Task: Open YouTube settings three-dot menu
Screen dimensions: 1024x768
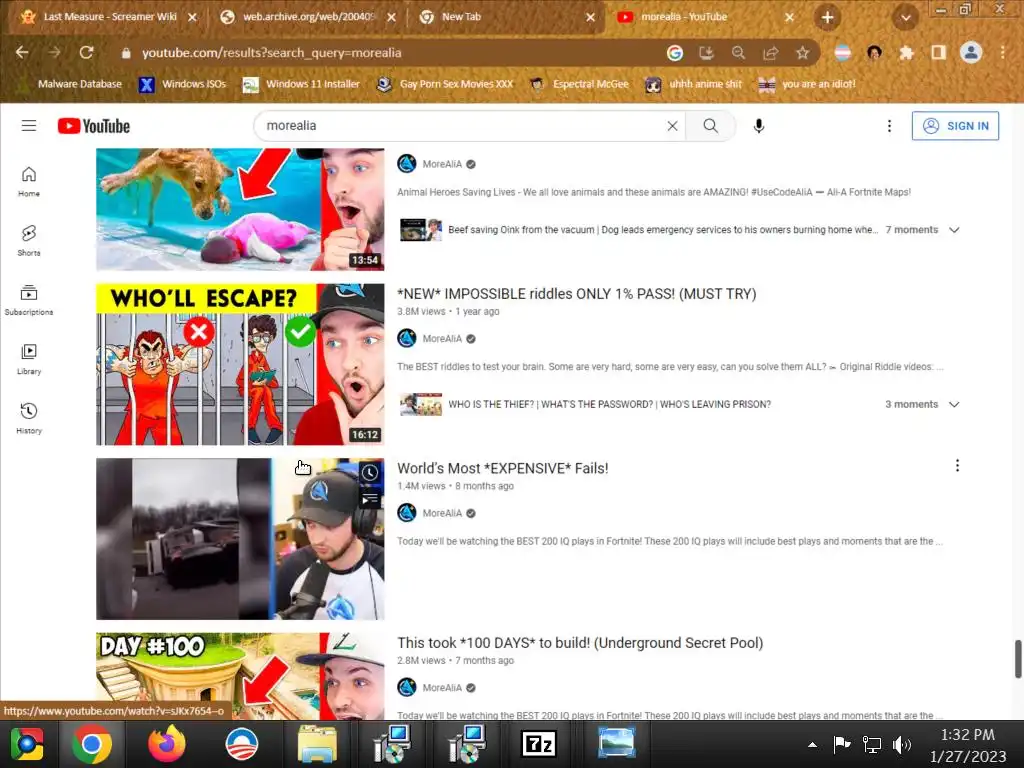Action: (x=889, y=125)
